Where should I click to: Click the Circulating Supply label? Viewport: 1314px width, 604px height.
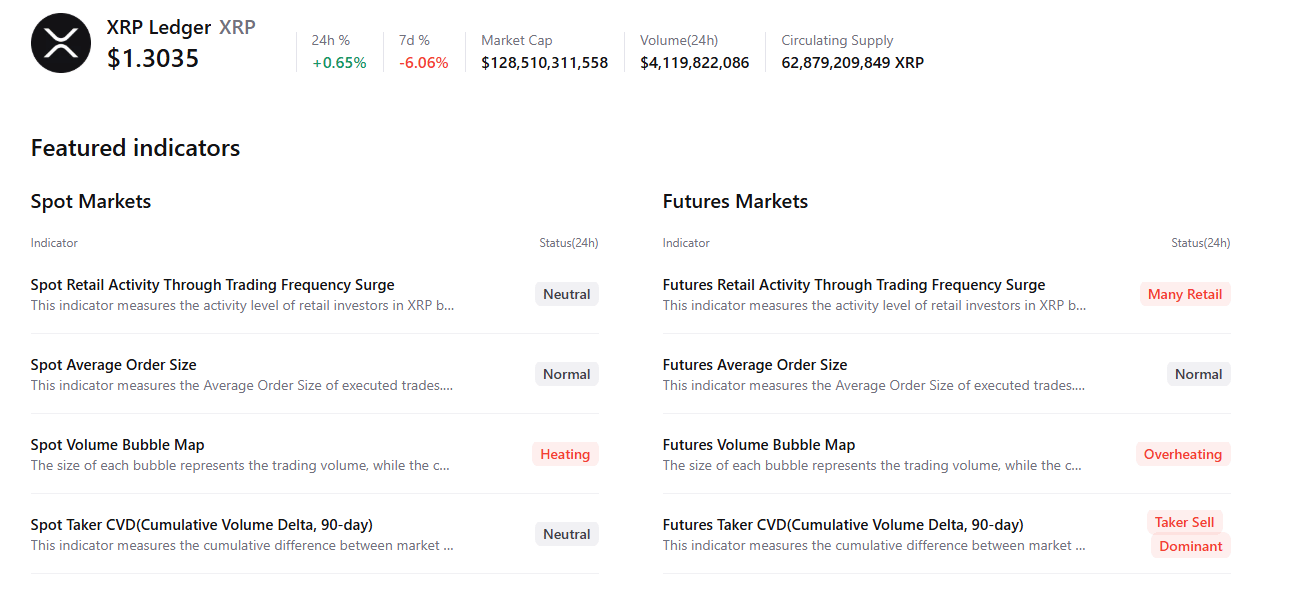tap(837, 41)
